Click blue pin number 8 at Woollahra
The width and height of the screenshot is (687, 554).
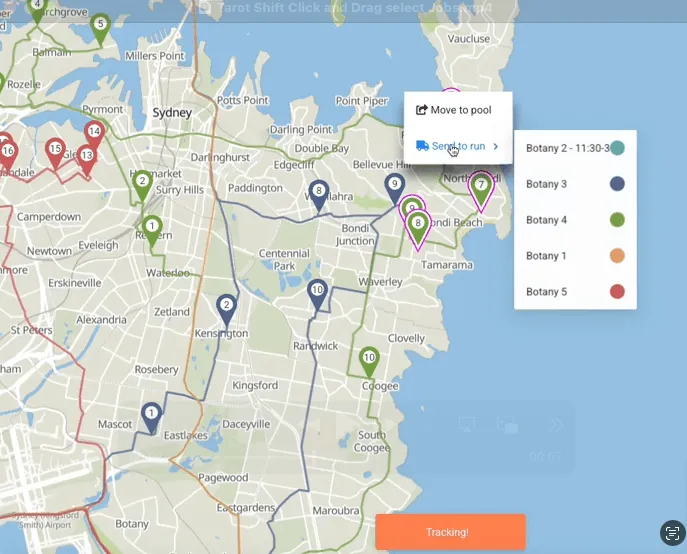click(x=319, y=196)
